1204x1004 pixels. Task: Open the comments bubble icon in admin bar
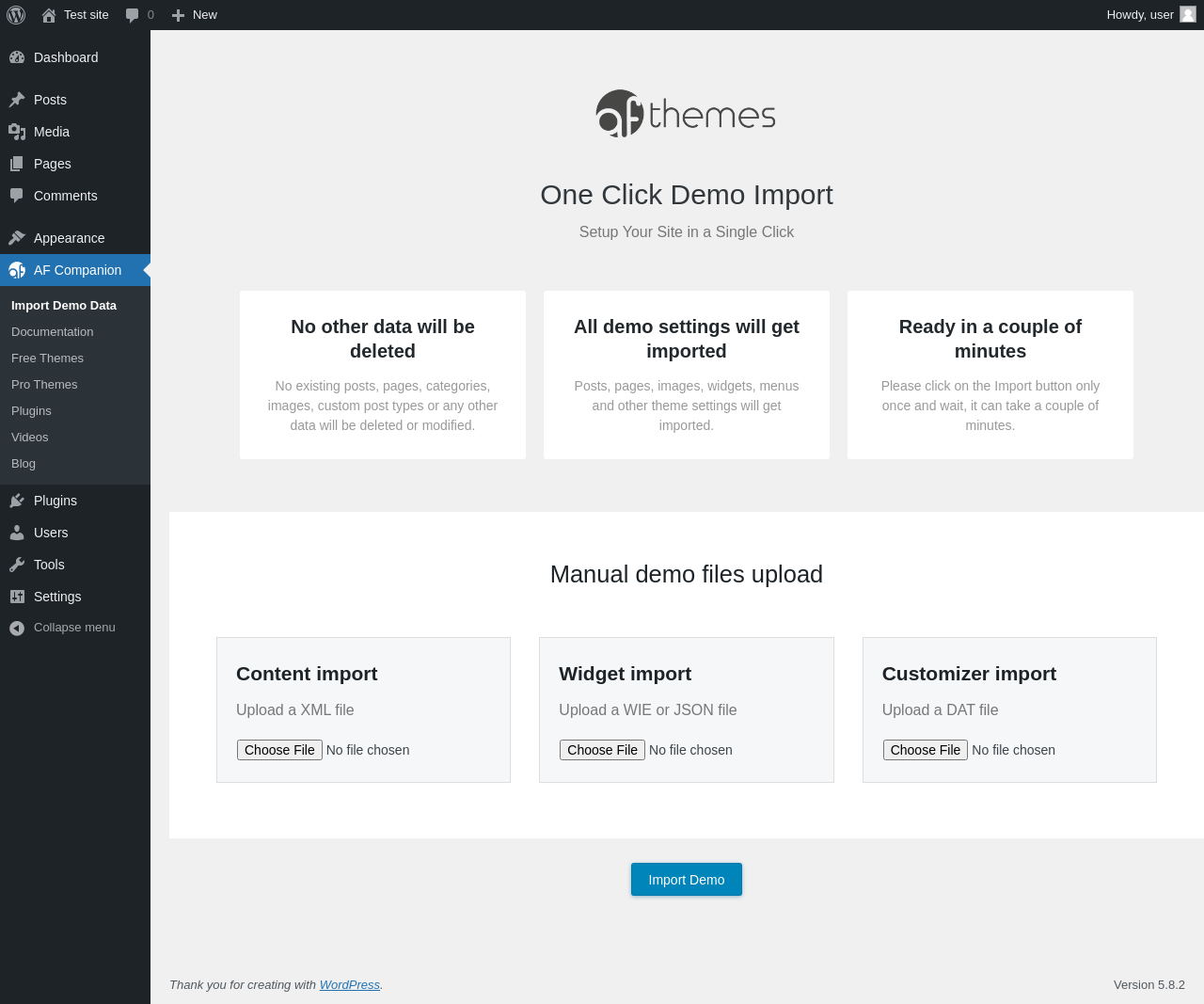click(133, 15)
